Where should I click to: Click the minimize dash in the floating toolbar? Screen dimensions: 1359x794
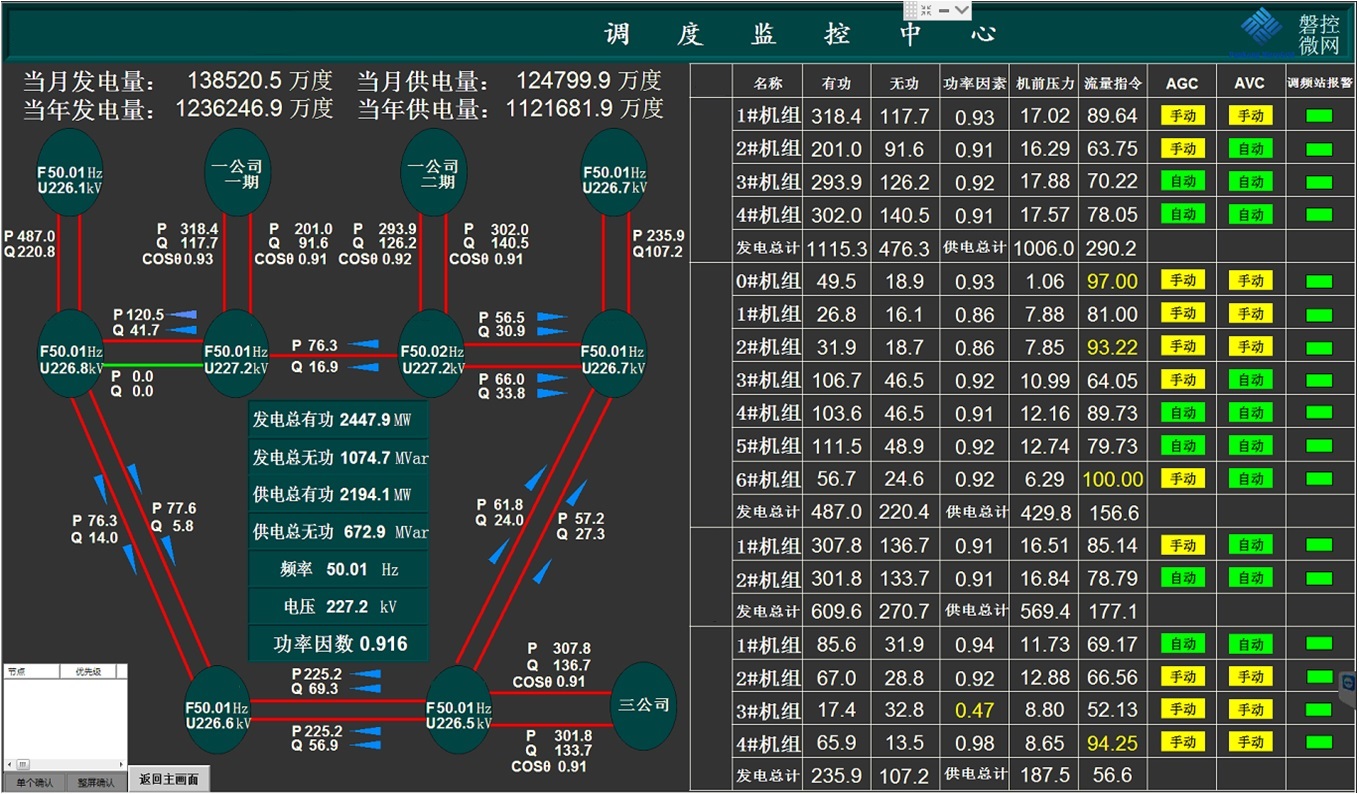pyautogui.click(x=944, y=9)
